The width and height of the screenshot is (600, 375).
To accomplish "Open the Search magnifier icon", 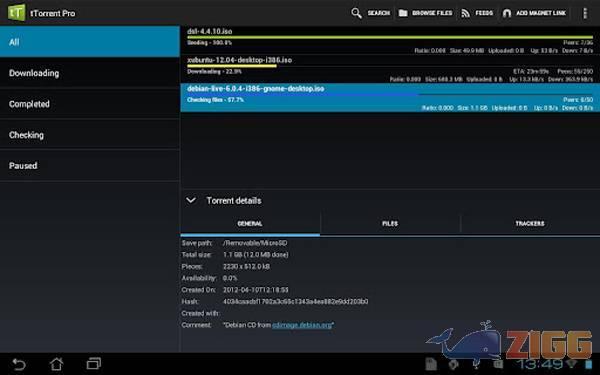I will tap(356, 13).
